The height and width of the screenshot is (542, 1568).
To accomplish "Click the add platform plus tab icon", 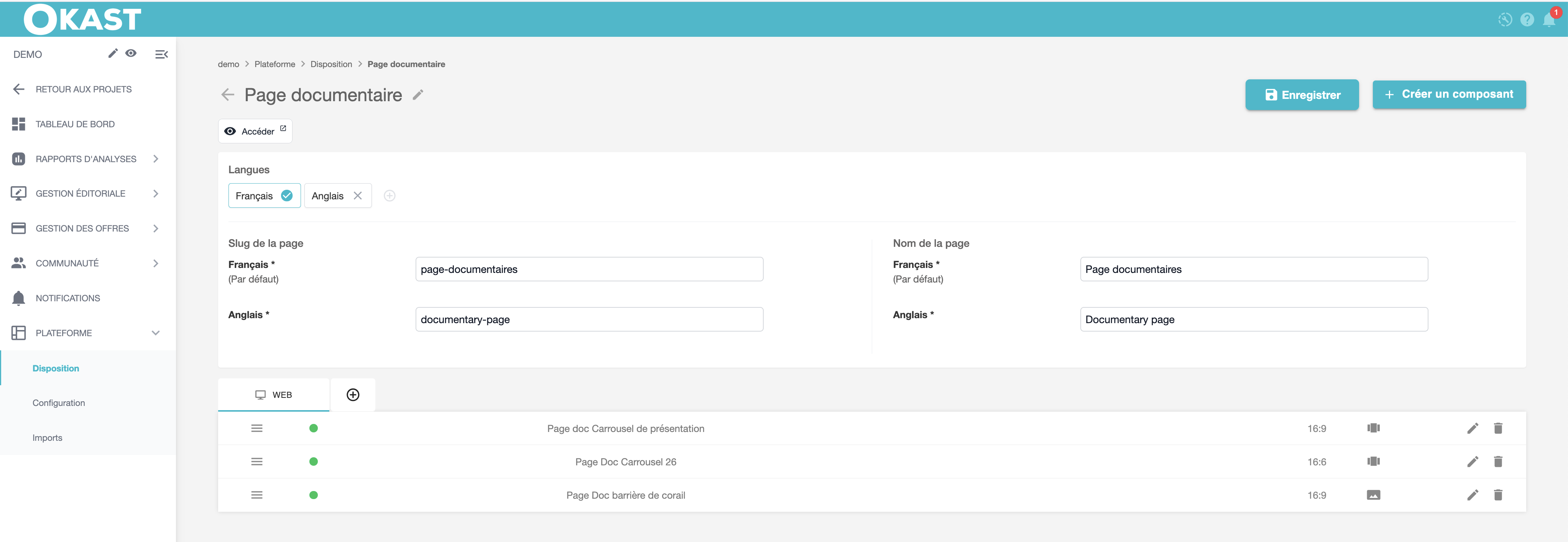I will coord(353,395).
